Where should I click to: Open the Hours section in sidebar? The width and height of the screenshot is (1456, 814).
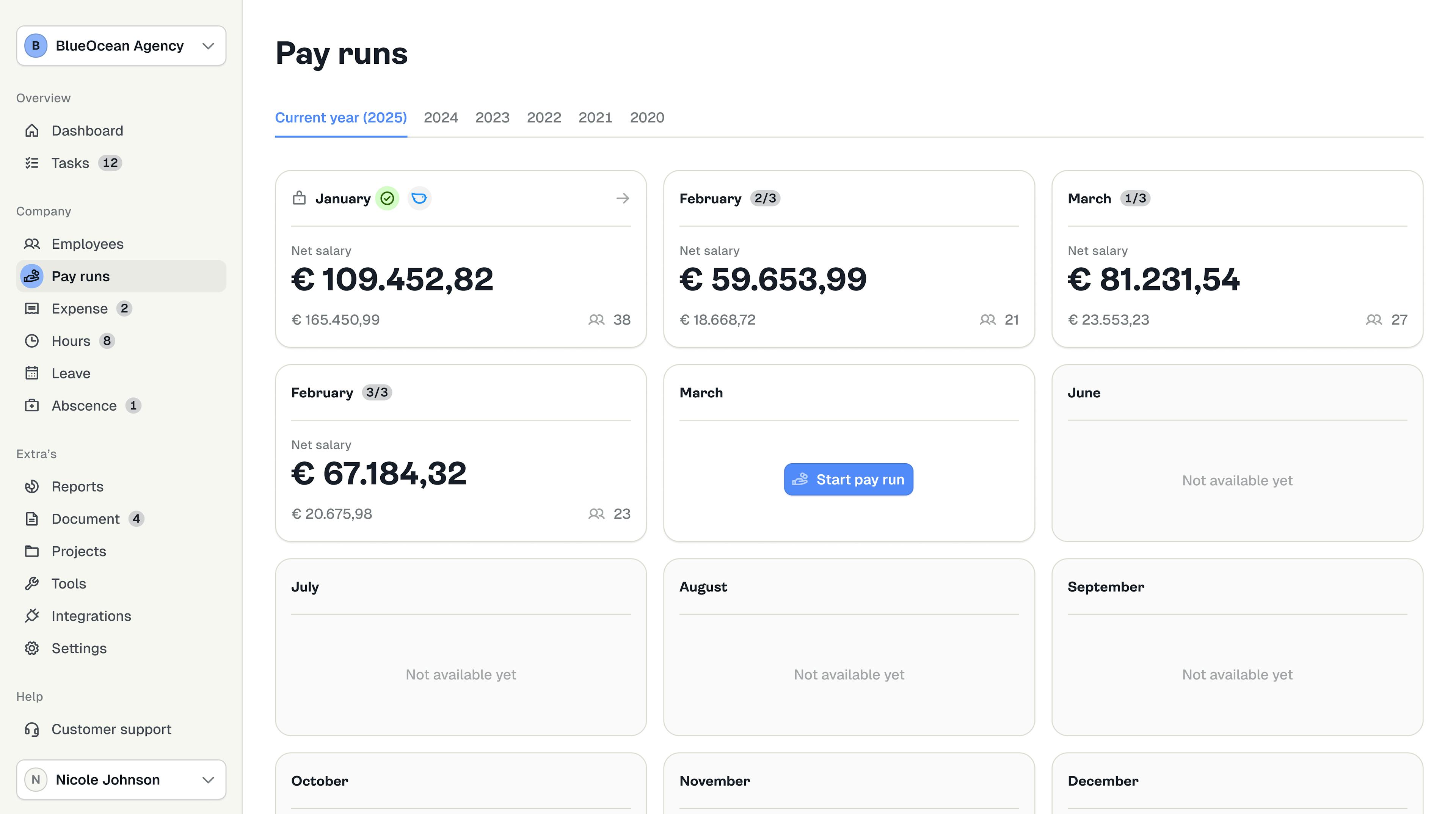point(70,341)
